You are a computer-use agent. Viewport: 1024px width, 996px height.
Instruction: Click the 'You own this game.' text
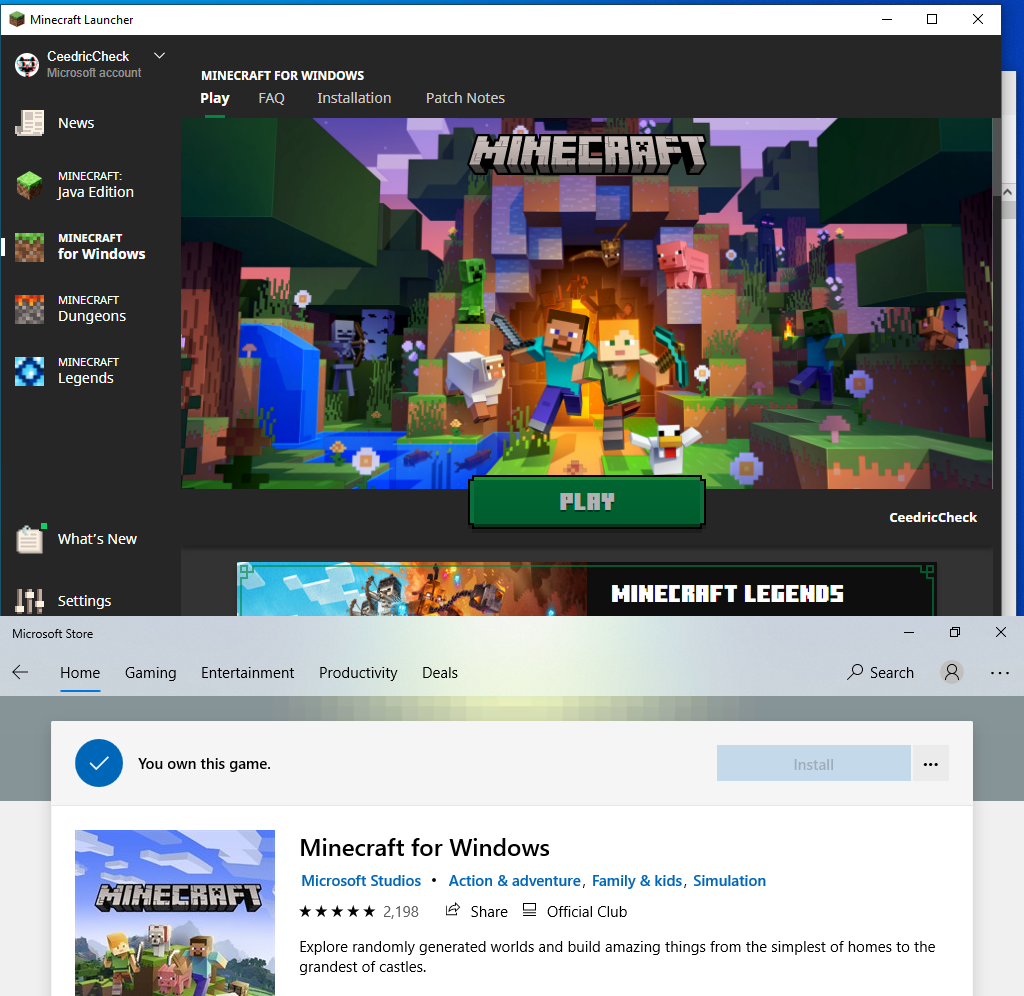204,763
